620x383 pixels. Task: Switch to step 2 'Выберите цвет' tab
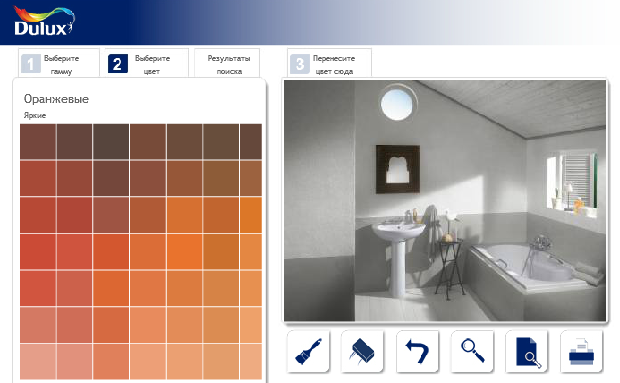[147, 63]
